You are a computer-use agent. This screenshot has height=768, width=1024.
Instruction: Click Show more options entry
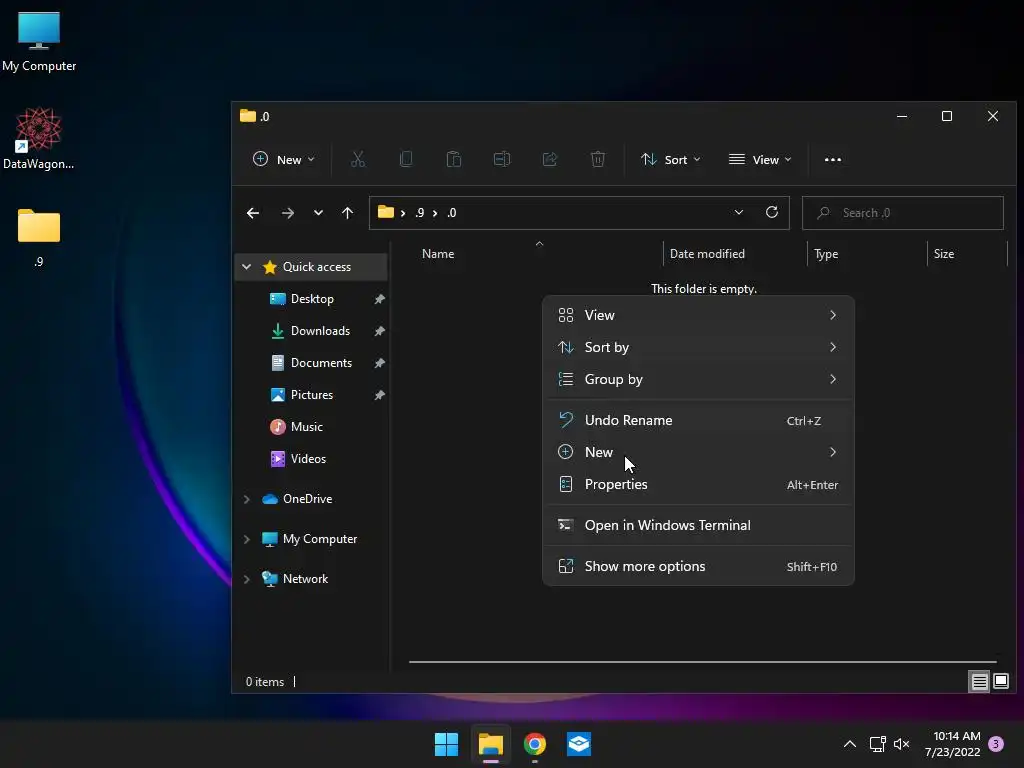click(698, 566)
